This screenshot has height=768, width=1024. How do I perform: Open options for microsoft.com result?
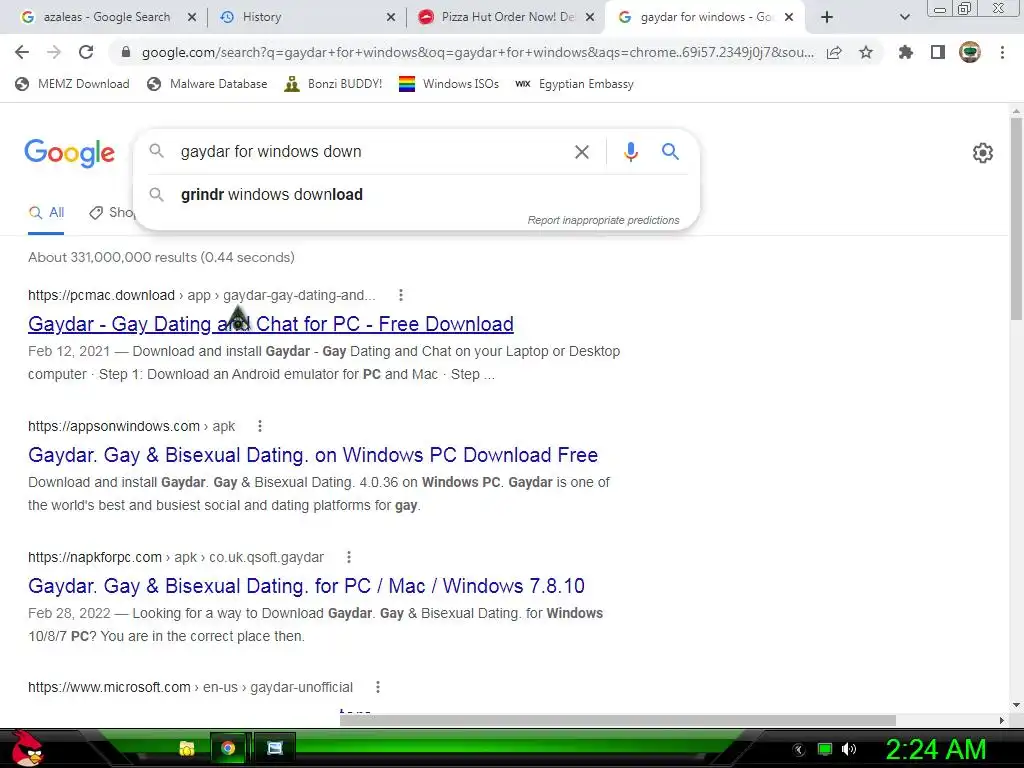377,687
